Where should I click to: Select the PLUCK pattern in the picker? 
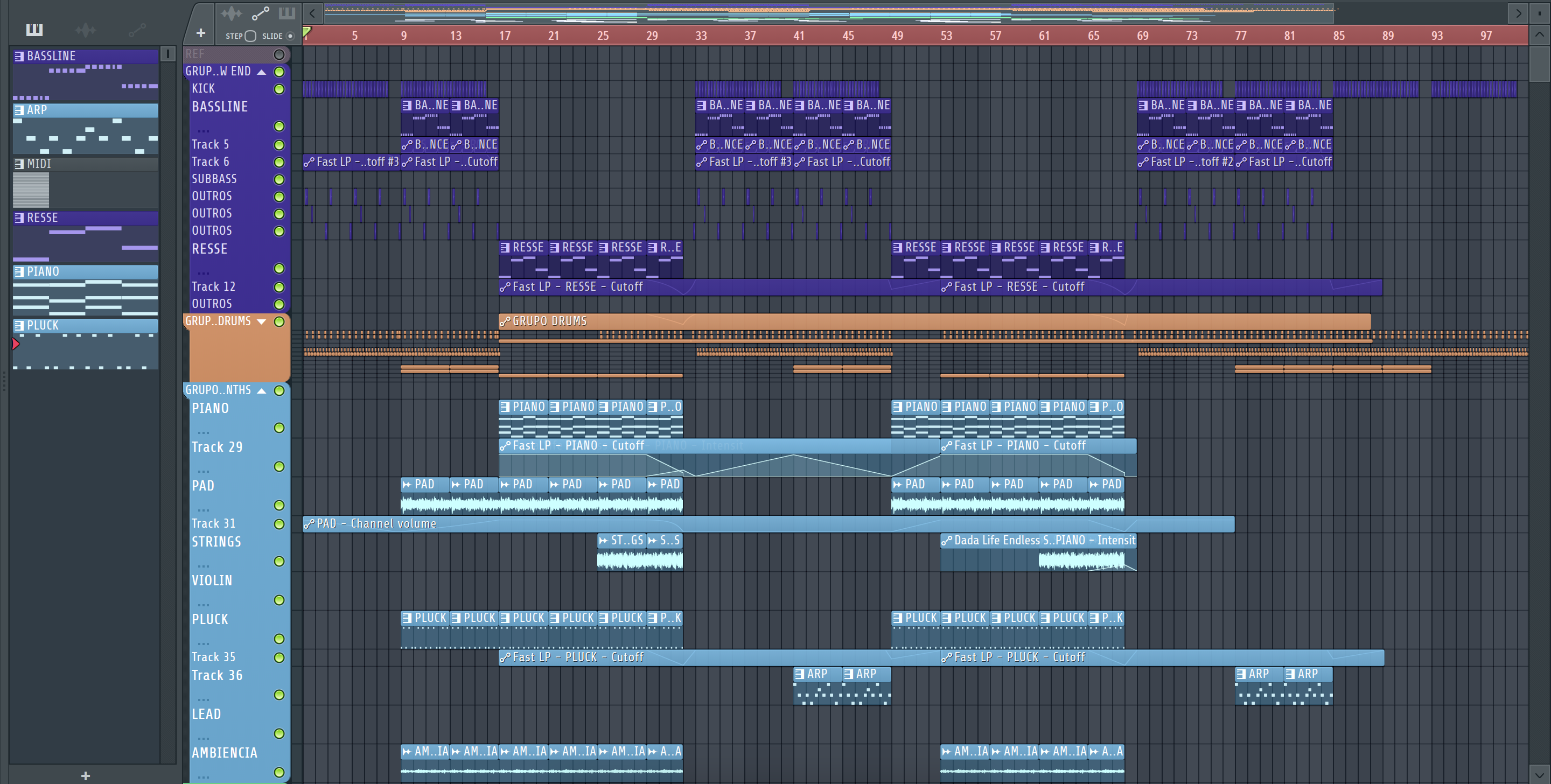click(x=86, y=343)
